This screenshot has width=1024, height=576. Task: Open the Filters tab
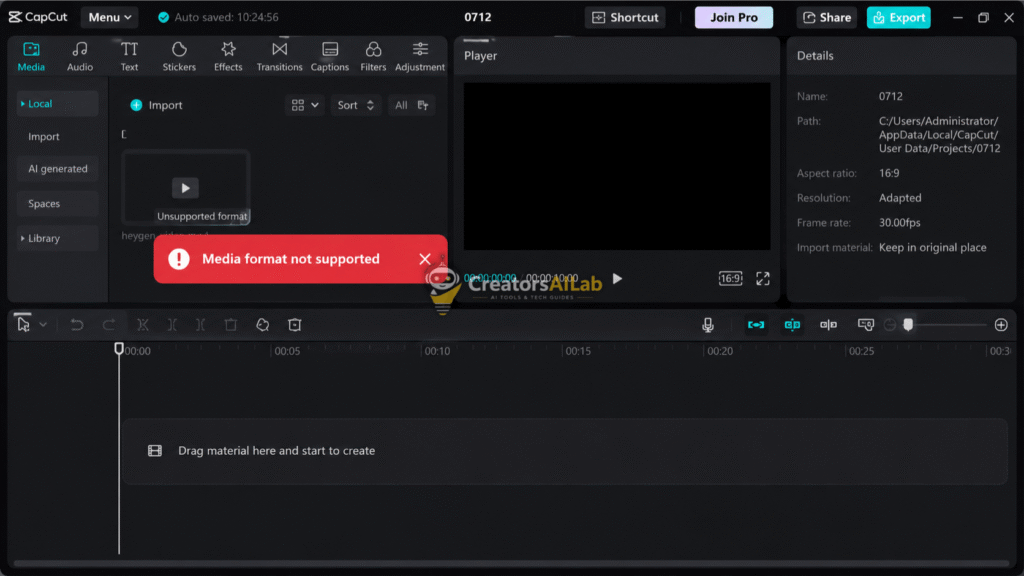pyautogui.click(x=373, y=56)
